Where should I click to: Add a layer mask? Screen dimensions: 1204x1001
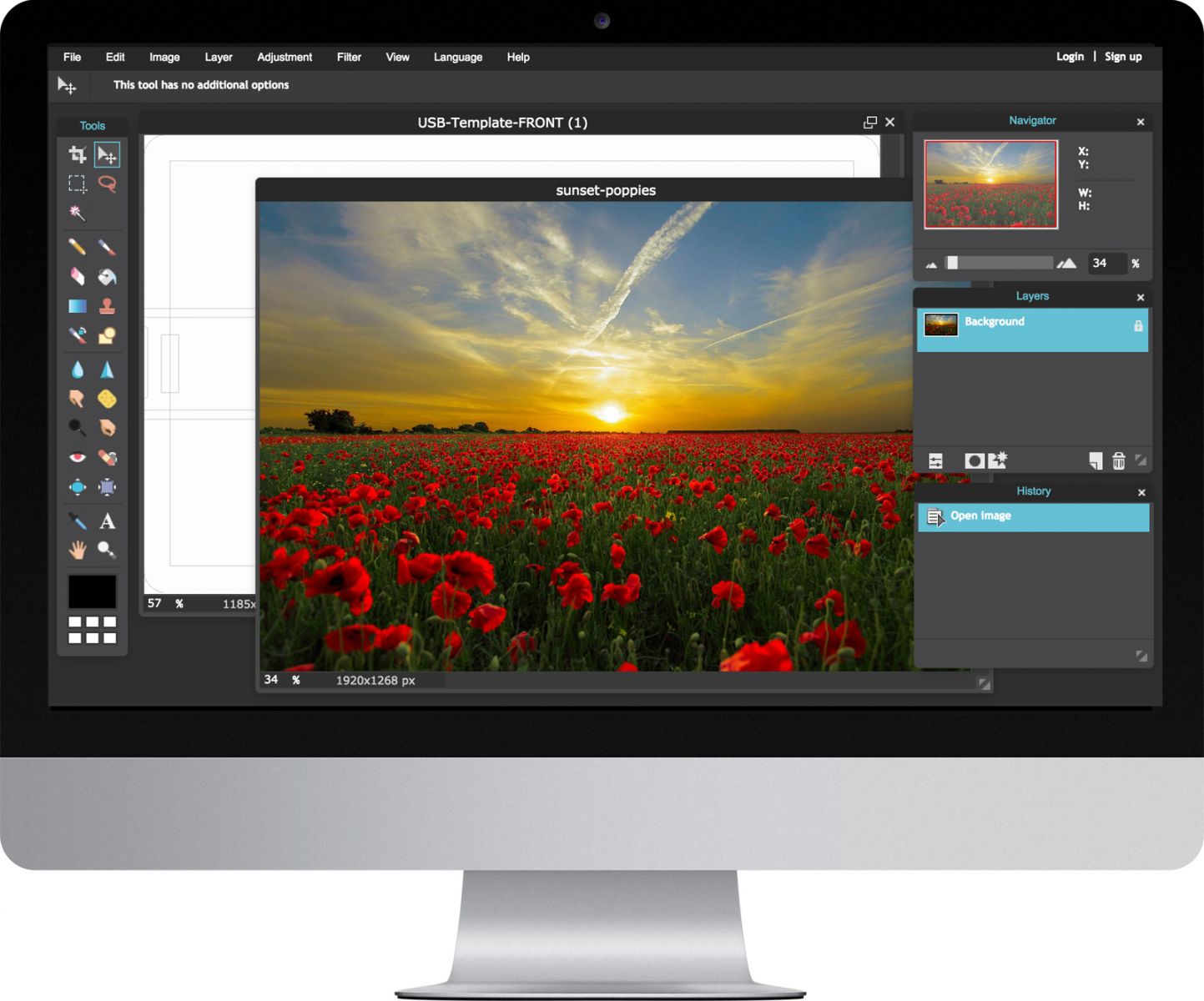click(x=974, y=460)
